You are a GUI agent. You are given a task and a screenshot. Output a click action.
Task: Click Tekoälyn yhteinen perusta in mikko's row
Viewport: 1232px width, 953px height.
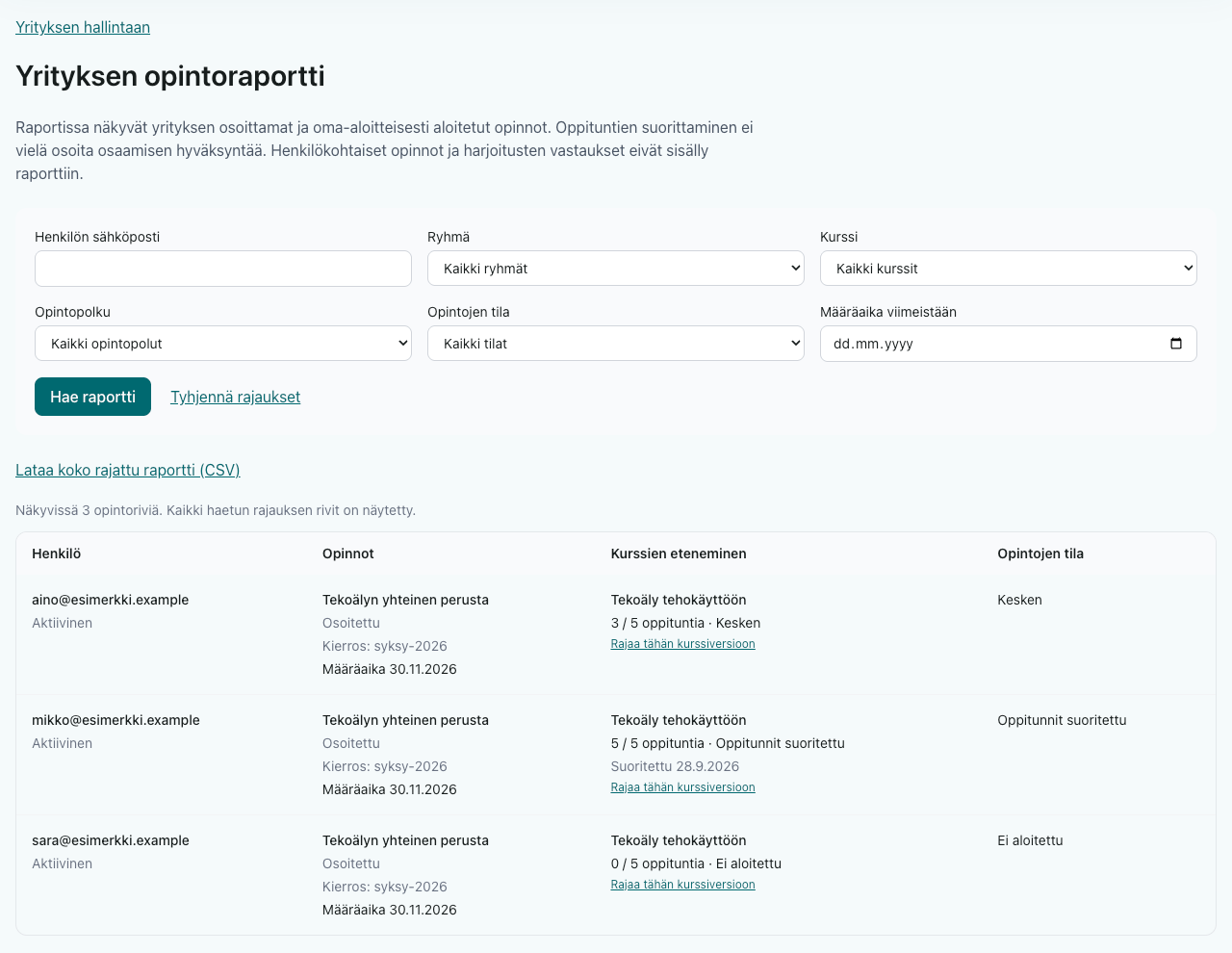[405, 720]
